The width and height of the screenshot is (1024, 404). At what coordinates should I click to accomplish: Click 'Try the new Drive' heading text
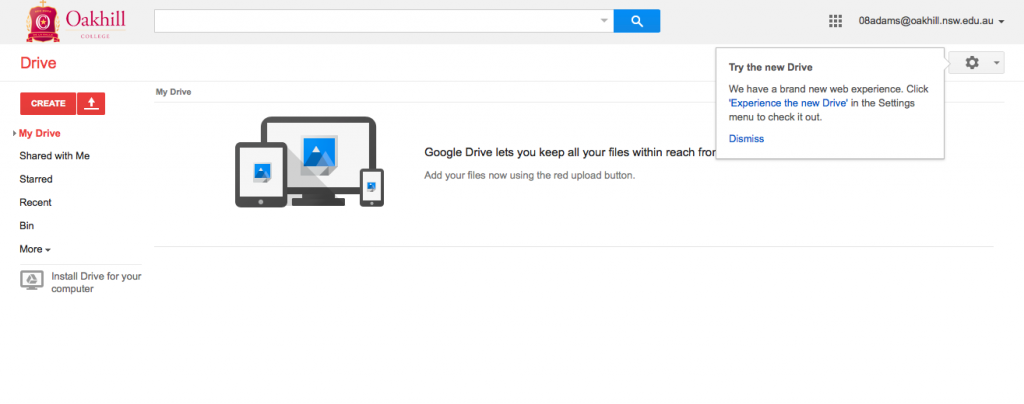point(771,67)
